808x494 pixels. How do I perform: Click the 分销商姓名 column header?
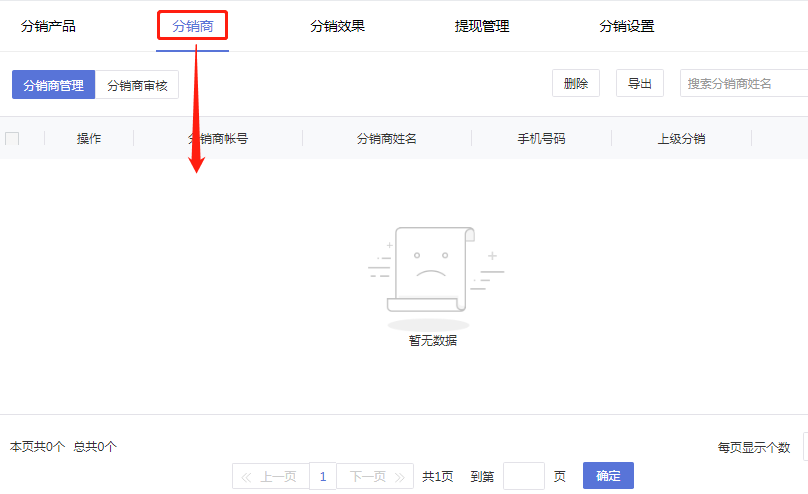coord(386,139)
